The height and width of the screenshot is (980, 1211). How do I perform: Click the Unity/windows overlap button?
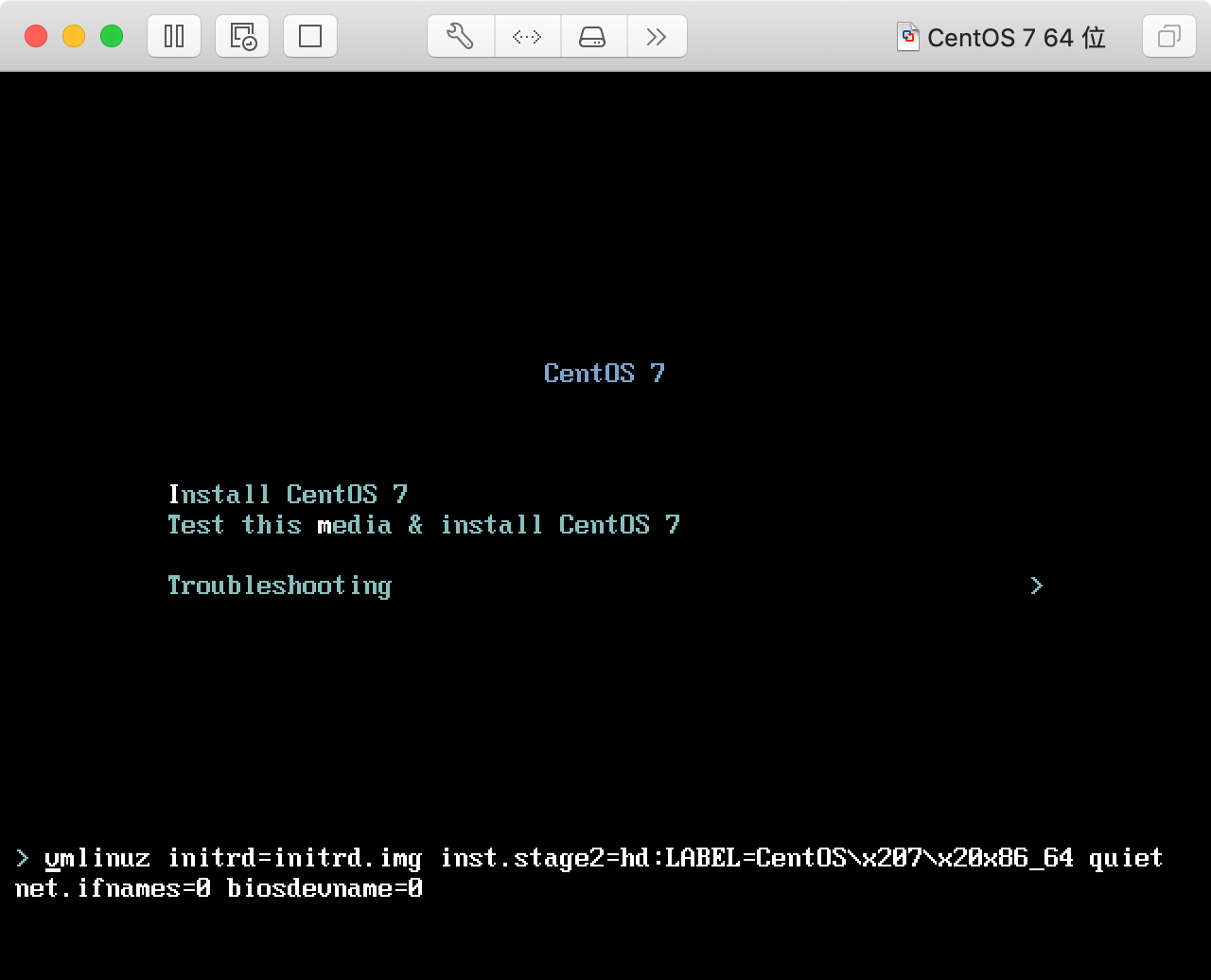pyautogui.click(x=1169, y=36)
